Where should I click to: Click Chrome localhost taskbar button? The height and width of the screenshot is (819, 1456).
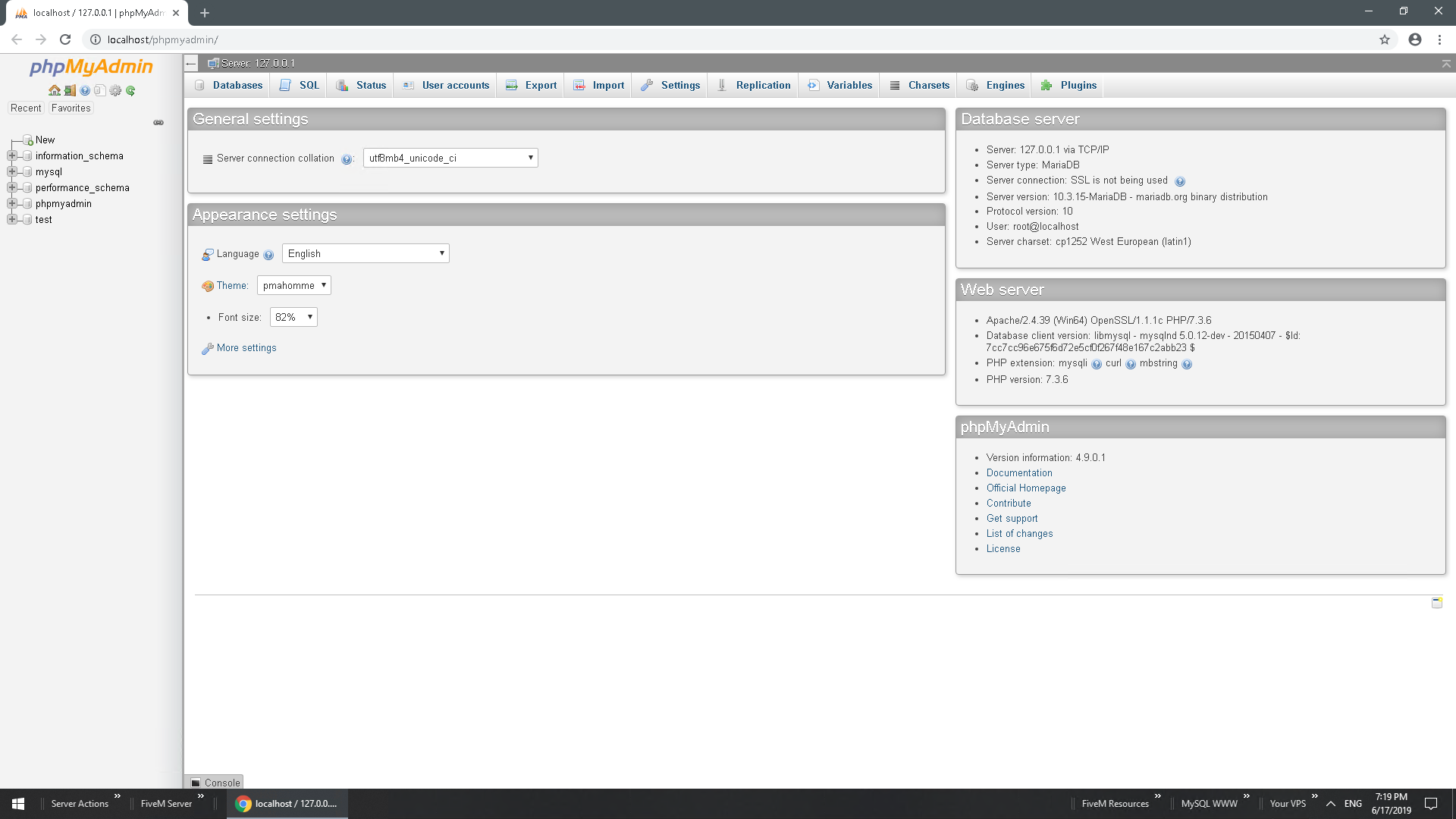[287, 804]
